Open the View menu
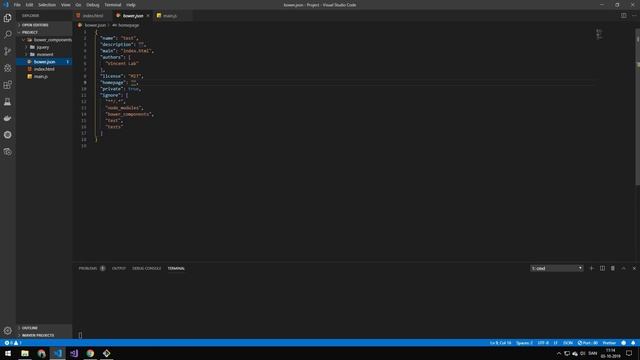 tap(66, 5)
